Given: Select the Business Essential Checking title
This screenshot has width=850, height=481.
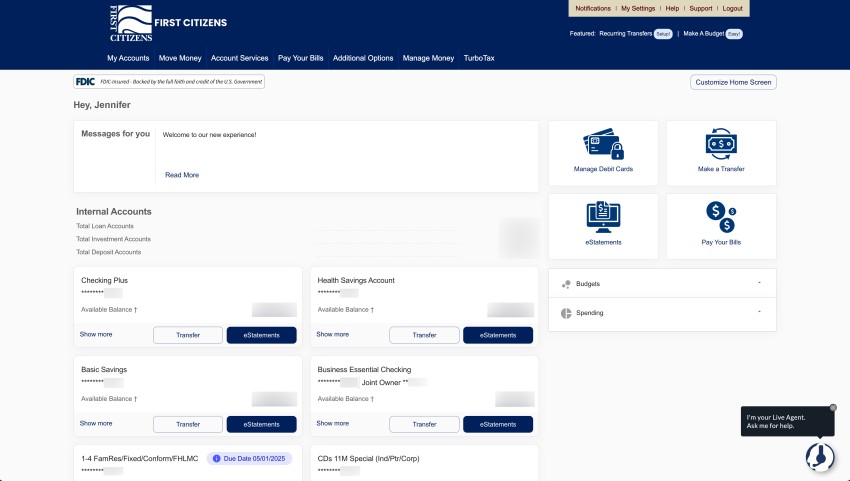Looking at the screenshot, I should (364, 369).
